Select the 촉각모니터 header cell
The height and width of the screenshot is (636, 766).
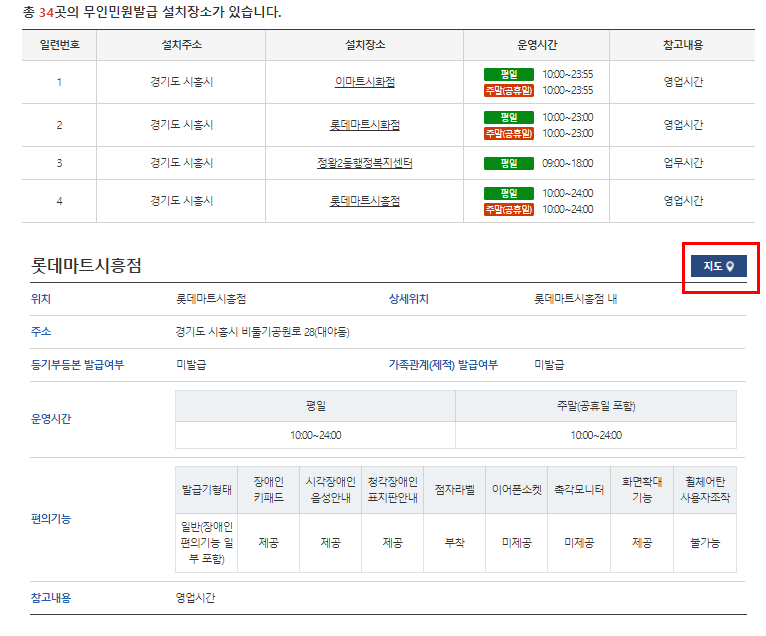click(x=579, y=490)
